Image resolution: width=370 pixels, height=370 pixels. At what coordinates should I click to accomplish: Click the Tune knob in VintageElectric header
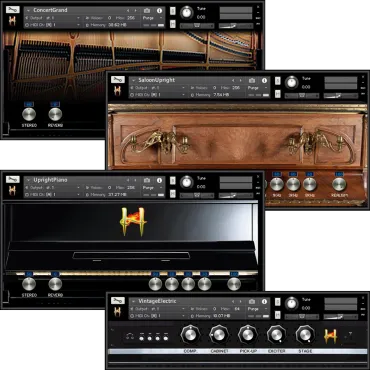point(292,304)
